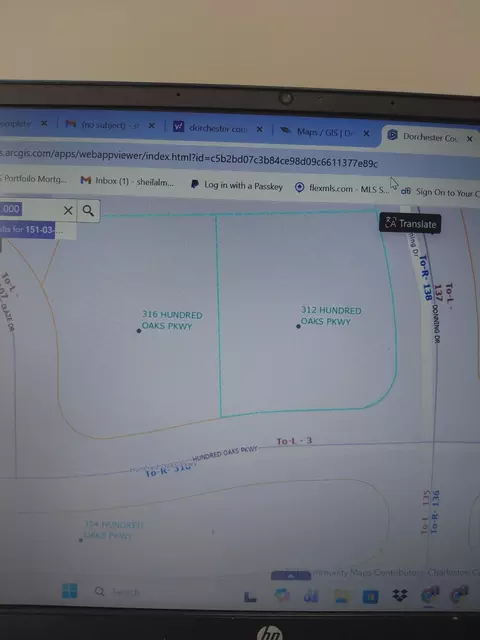
Task: Open the Portfolio Mortgage bookmark
Action: (x=33, y=179)
